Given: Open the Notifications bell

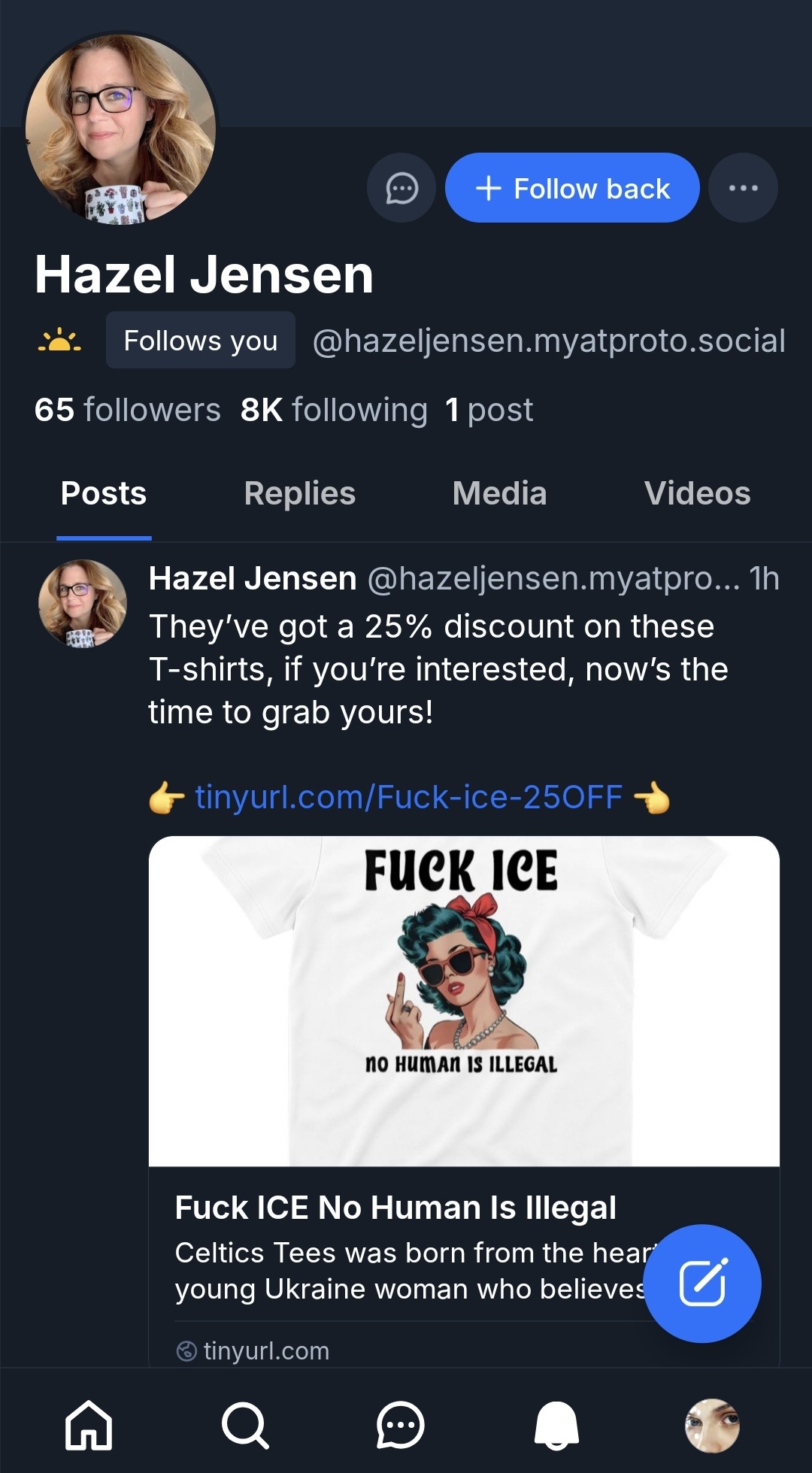Looking at the screenshot, I should click(x=556, y=1425).
